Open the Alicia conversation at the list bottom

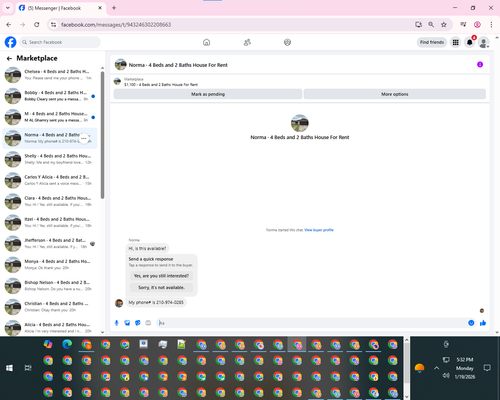point(50,327)
